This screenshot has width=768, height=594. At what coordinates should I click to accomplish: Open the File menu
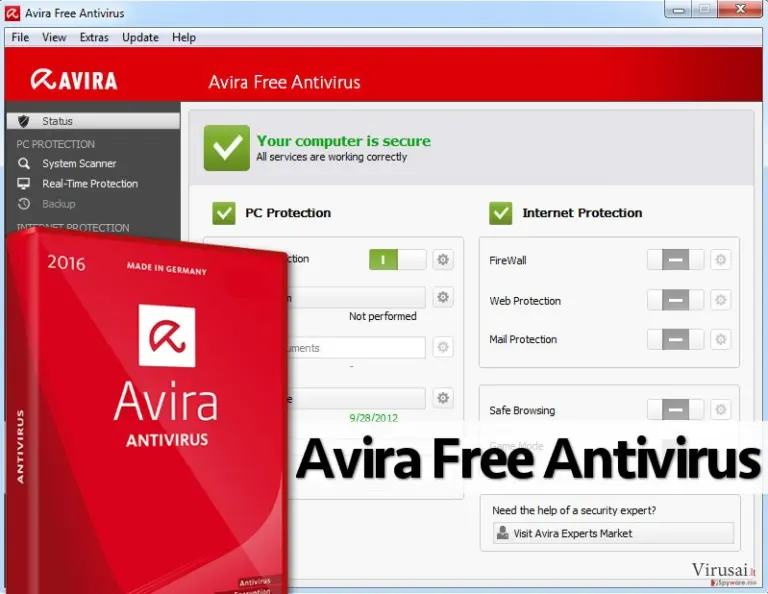(20, 37)
